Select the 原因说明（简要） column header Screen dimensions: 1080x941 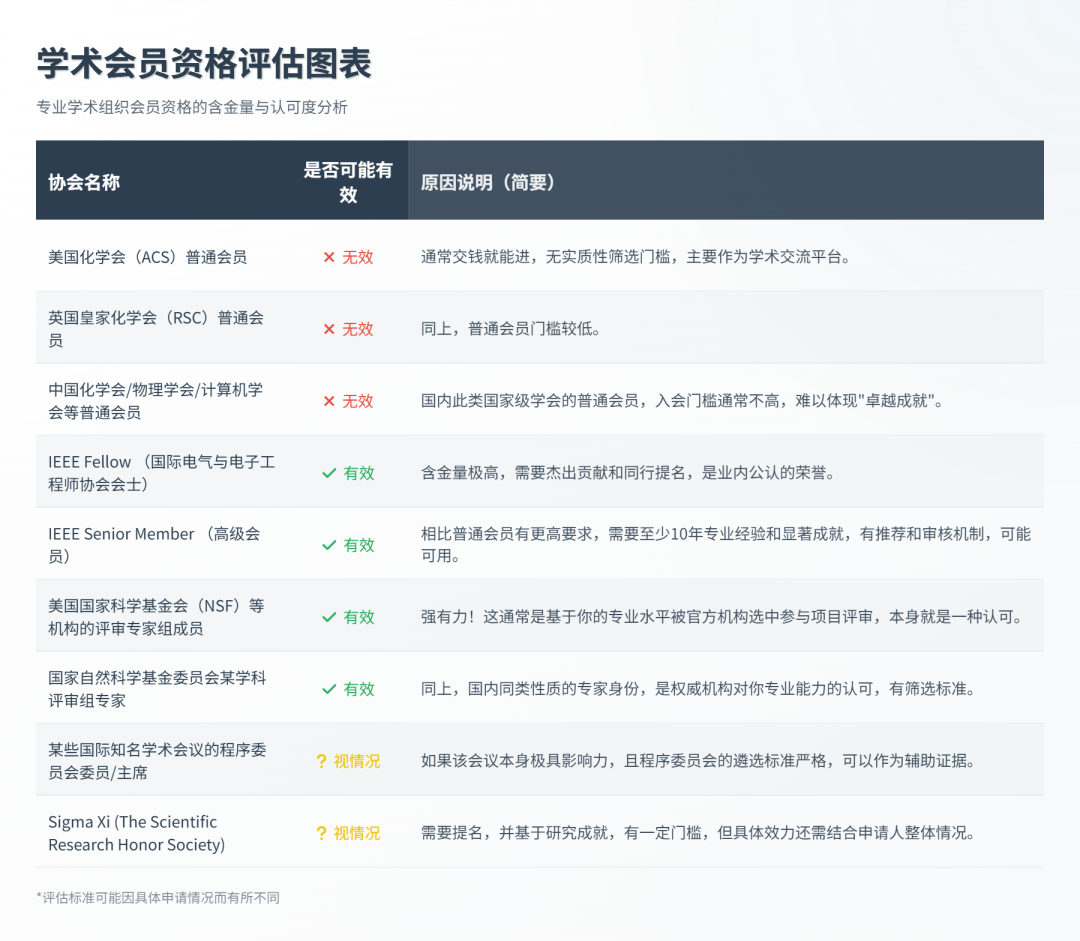click(x=488, y=182)
